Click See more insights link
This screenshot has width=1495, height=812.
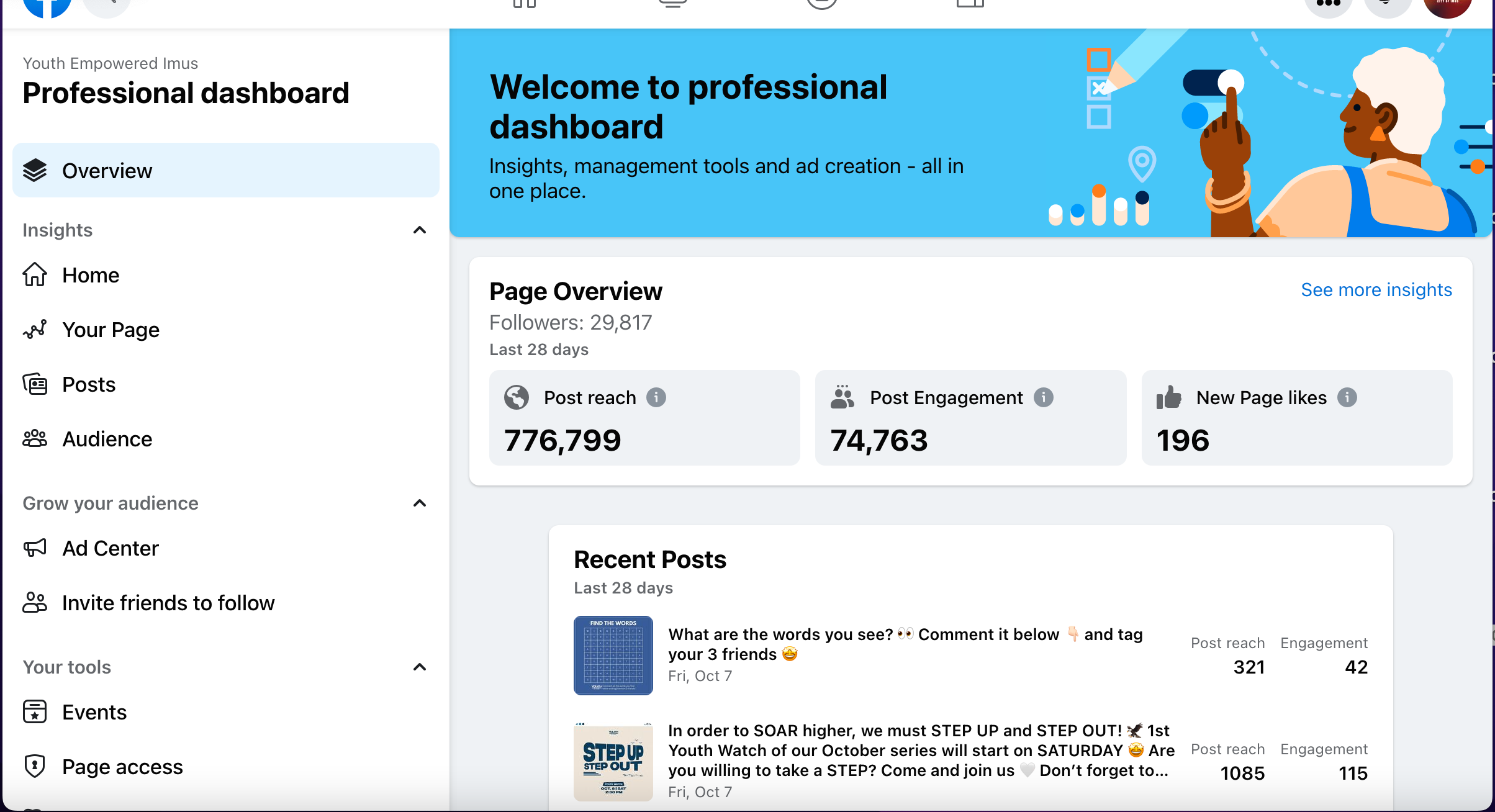tap(1376, 290)
